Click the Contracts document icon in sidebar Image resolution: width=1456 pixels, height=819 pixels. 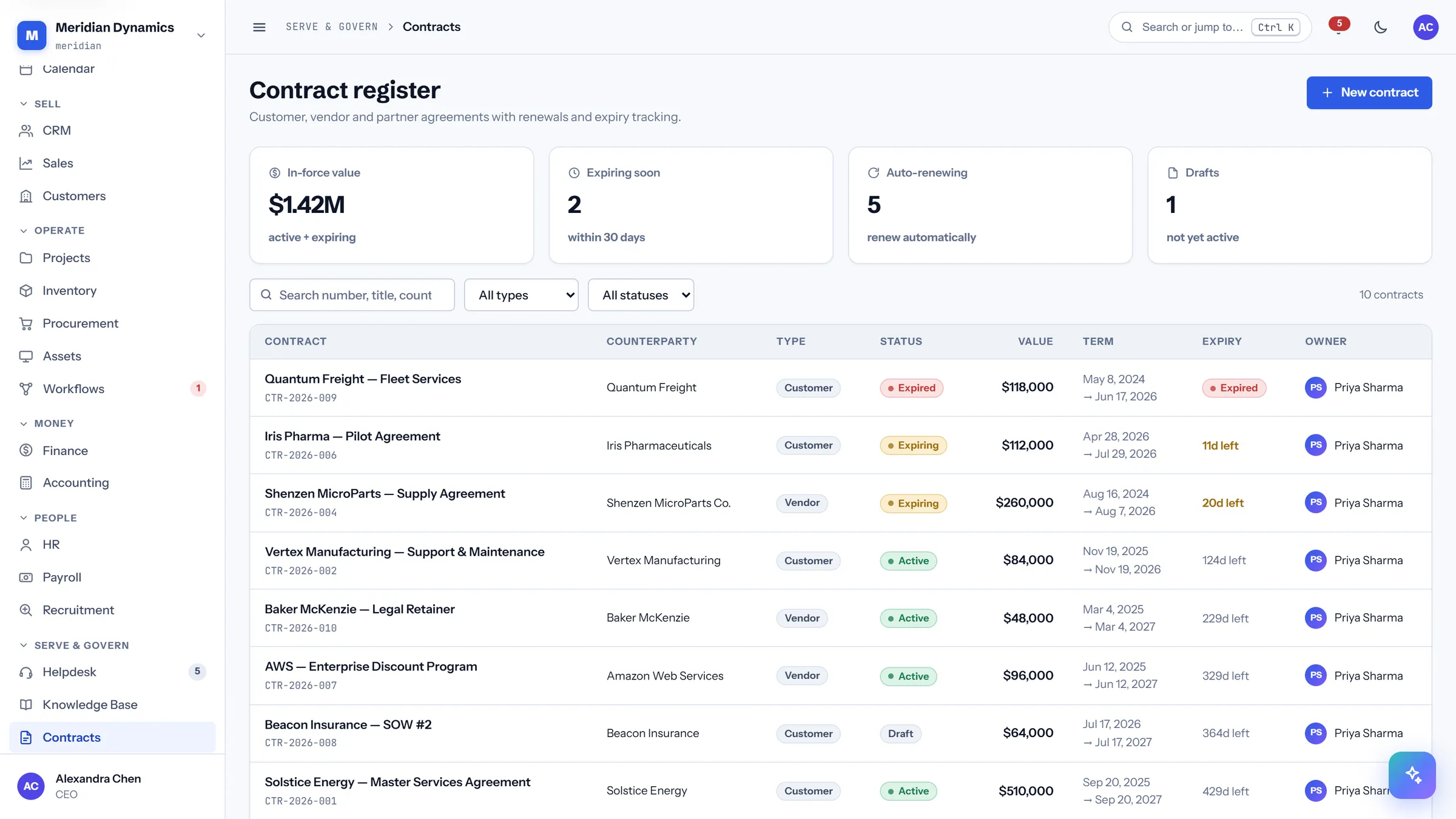25,738
